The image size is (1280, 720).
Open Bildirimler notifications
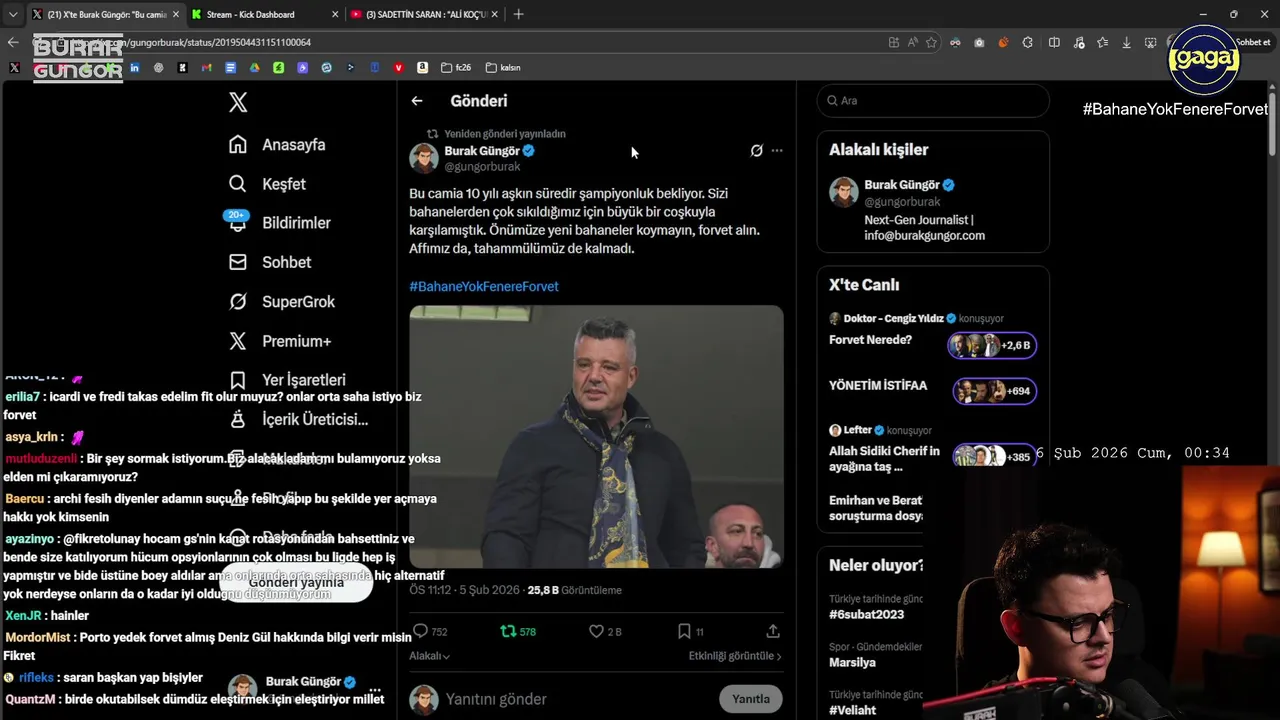pyautogui.click(x=278, y=223)
